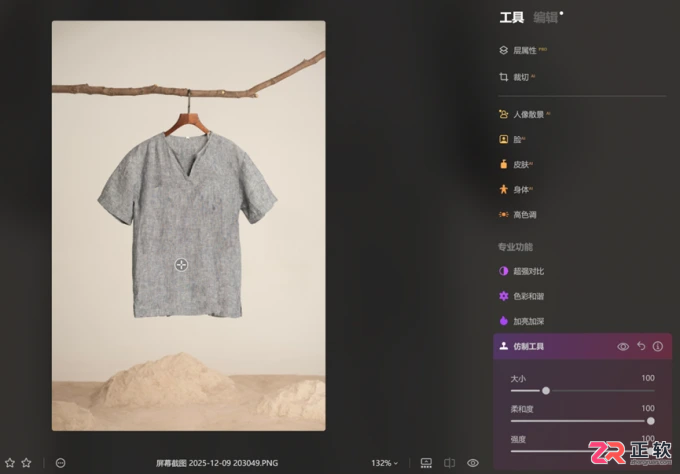Click the before/after compare icon

[449, 463]
